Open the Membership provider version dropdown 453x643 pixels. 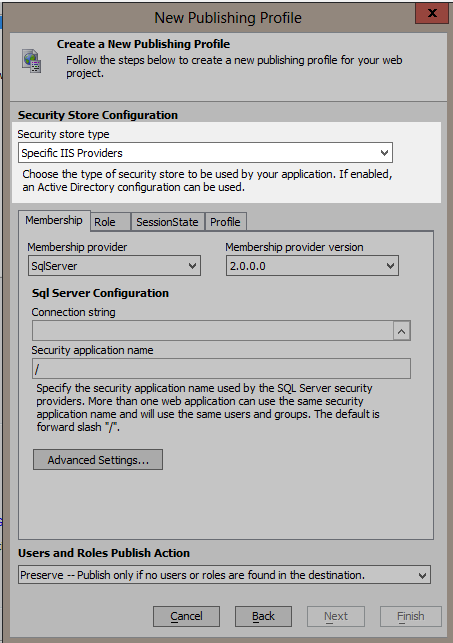click(x=312, y=266)
